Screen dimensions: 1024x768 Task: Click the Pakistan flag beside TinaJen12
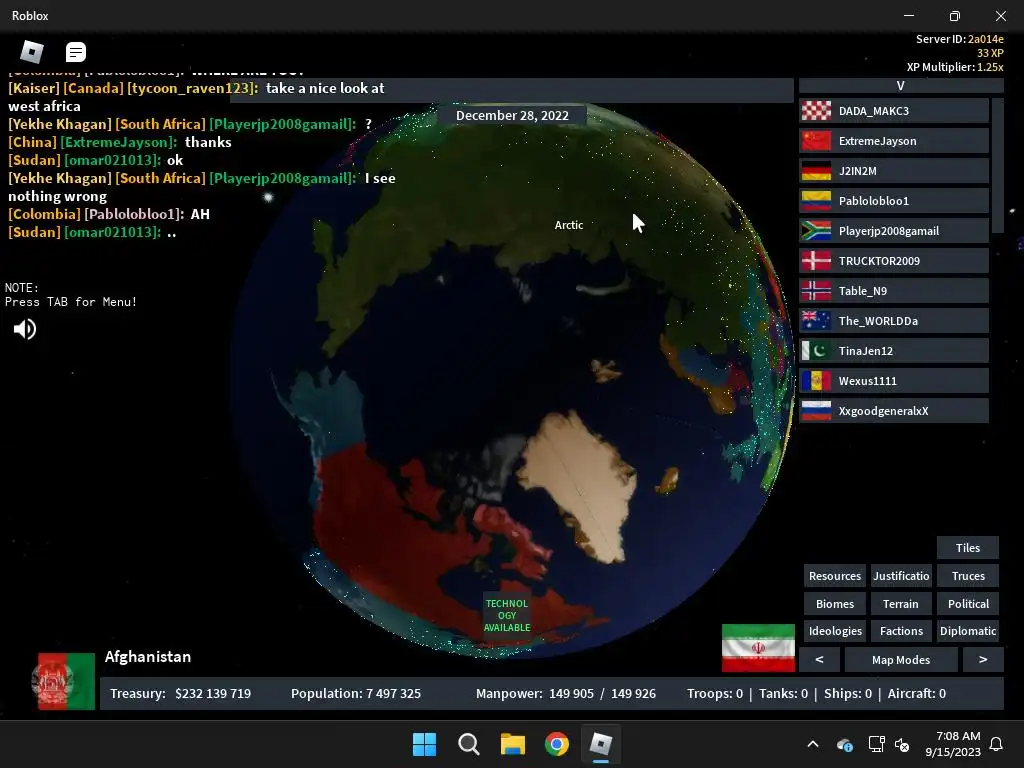point(816,351)
